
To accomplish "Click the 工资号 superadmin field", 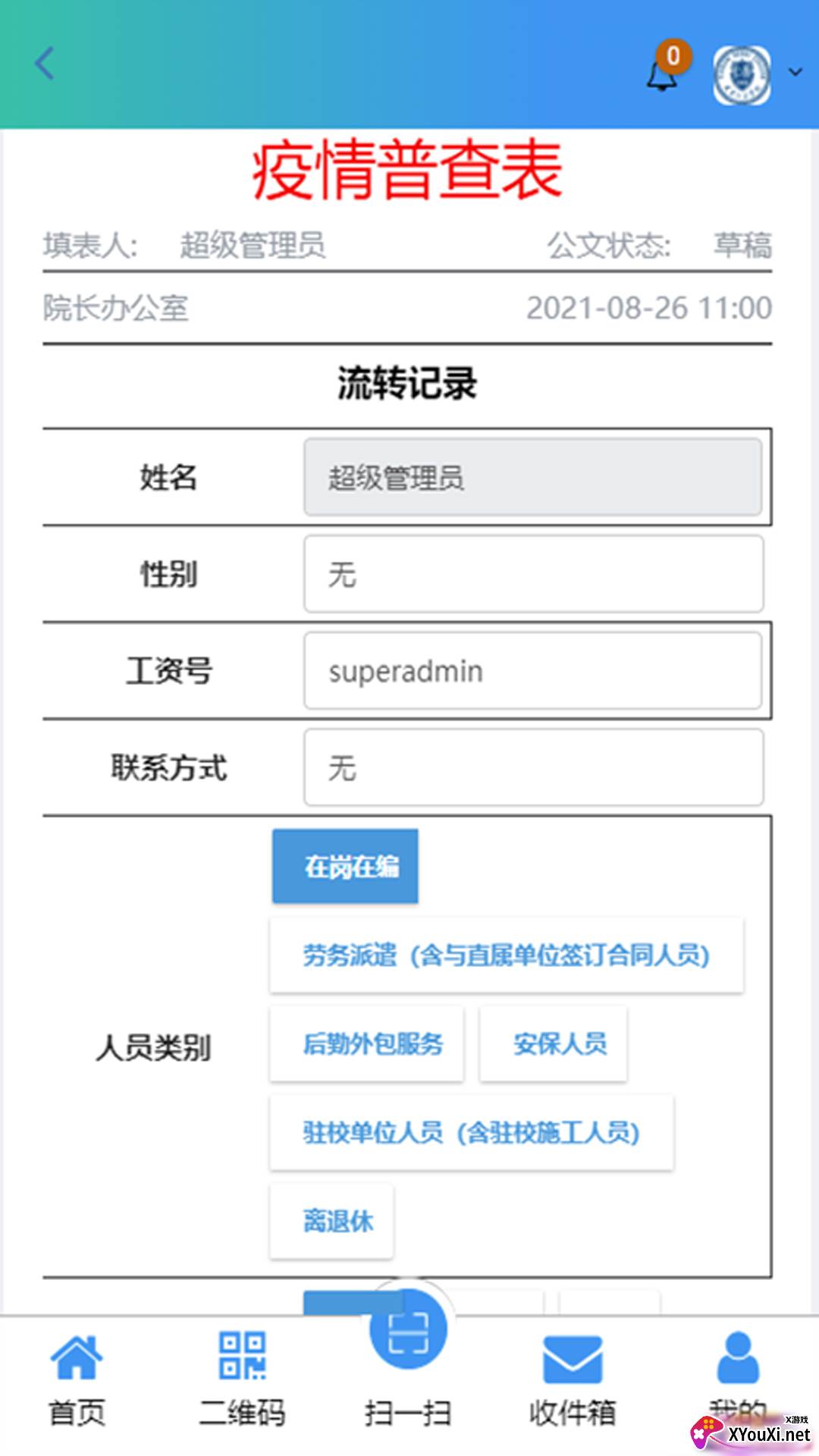I will 534,671.
